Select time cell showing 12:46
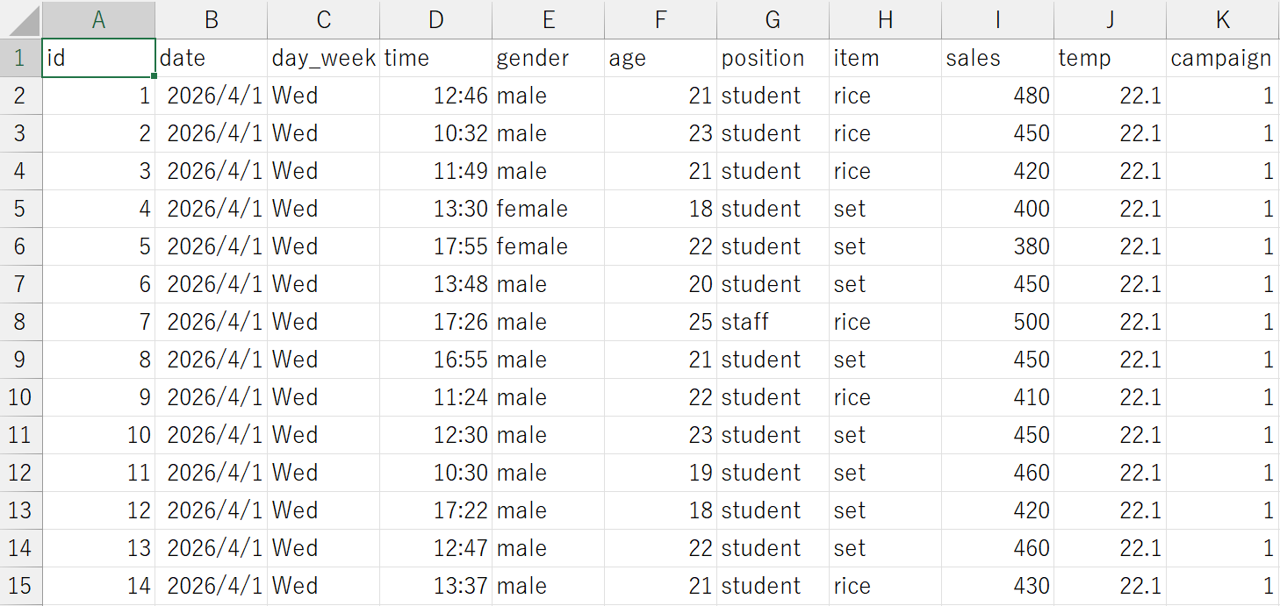 pyautogui.click(x=435, y=96)
